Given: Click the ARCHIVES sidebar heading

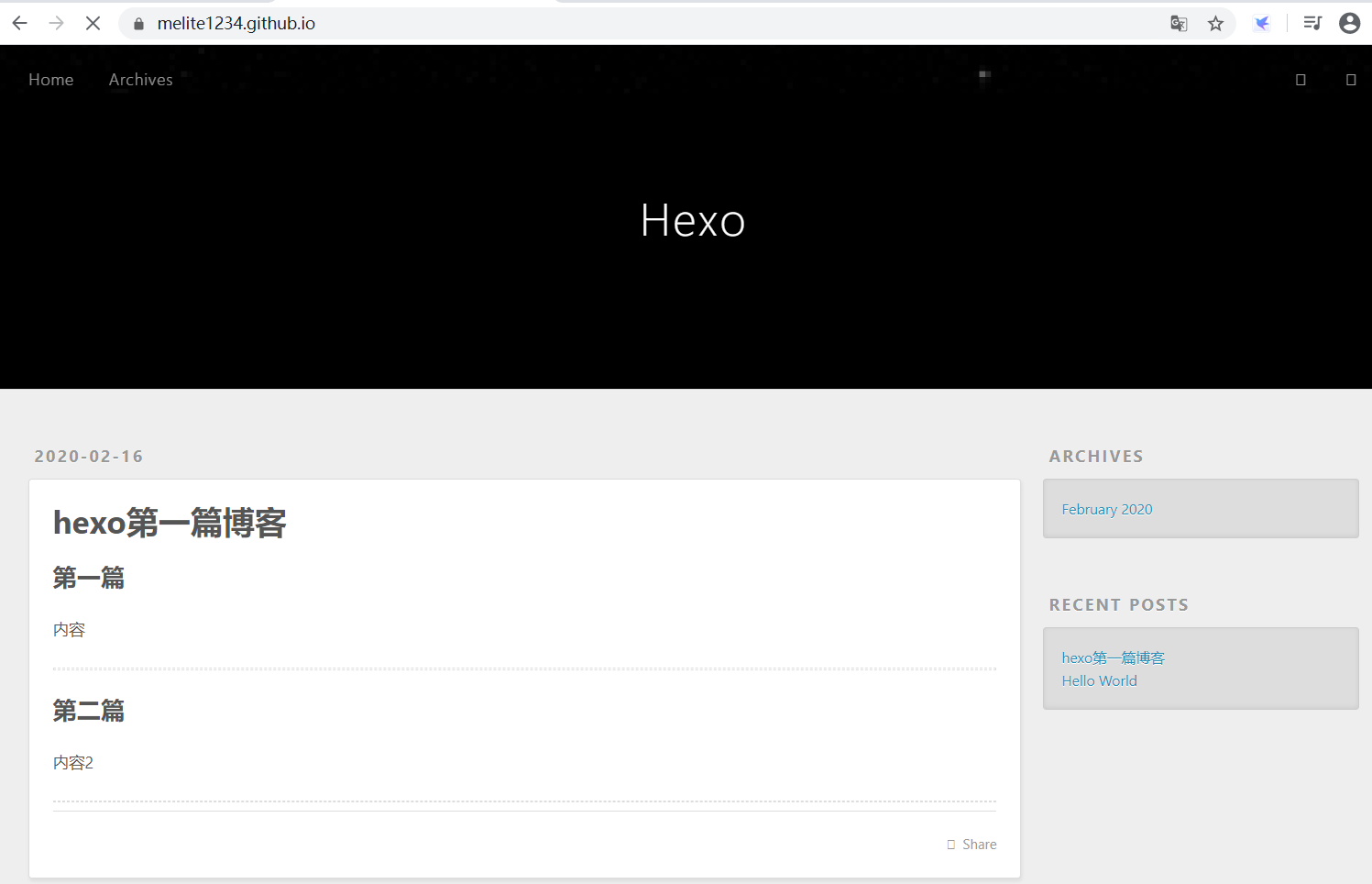Looking at the screenshot, I should tap(1096, 457).
